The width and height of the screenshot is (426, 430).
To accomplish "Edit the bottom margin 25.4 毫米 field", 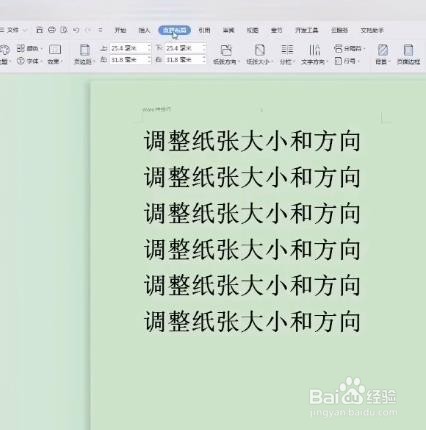I will point(184,48).
